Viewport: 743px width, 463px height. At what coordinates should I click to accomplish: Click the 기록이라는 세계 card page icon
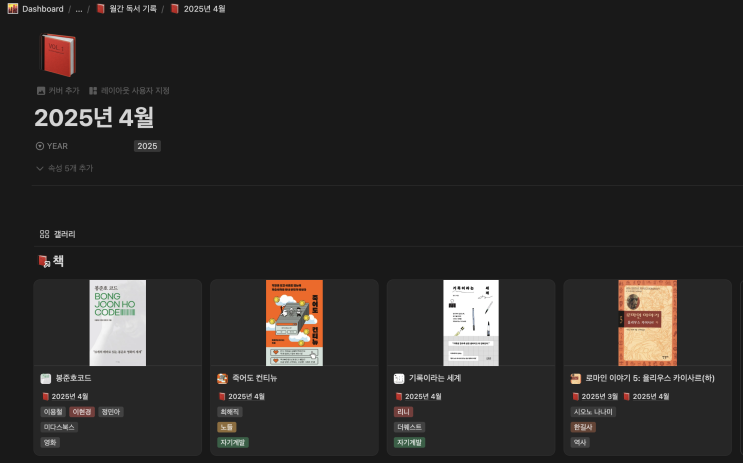coord(399,379)
